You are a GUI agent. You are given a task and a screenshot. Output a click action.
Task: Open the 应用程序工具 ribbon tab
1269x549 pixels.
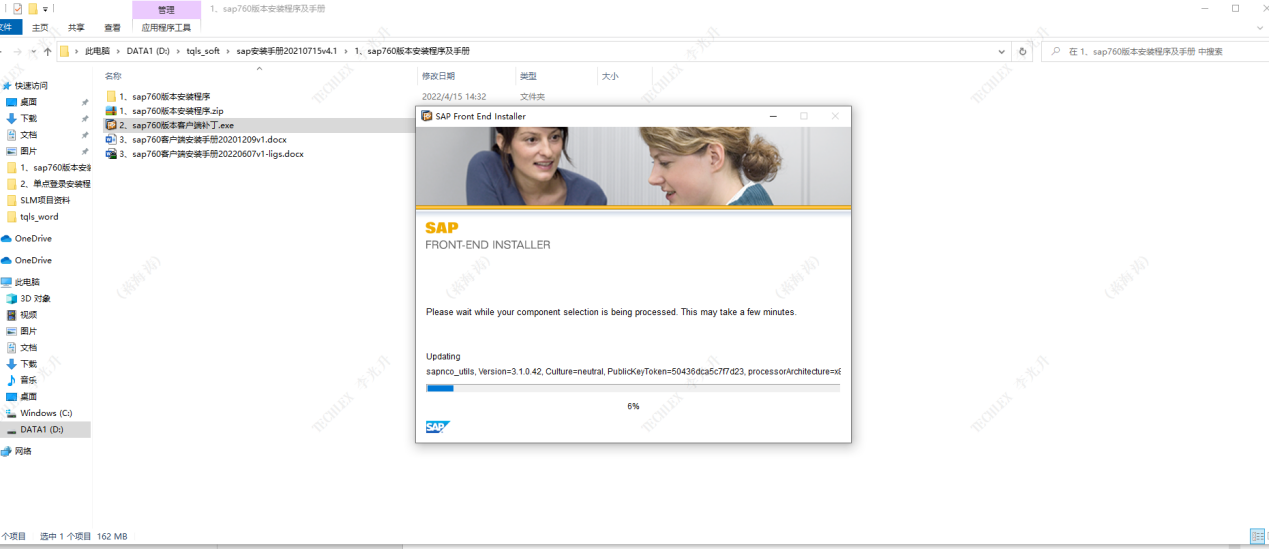166,28
